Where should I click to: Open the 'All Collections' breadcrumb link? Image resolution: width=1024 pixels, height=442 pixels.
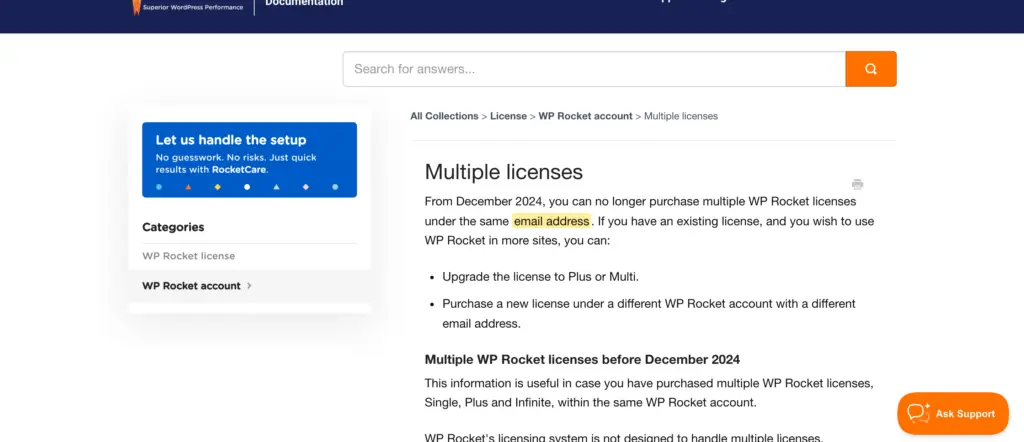coord(444,116)
